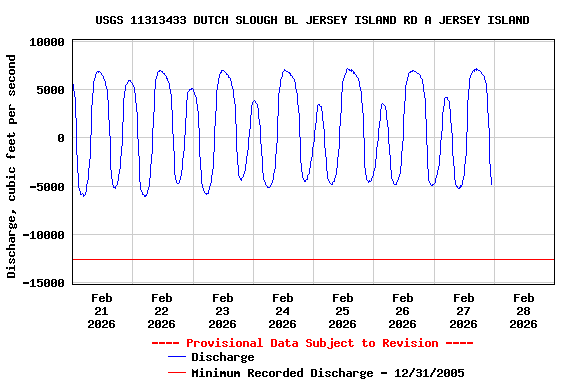Click the Feb 22 2026 date label
The width and height of the screenshot is (576, 384).
(162, 311)
